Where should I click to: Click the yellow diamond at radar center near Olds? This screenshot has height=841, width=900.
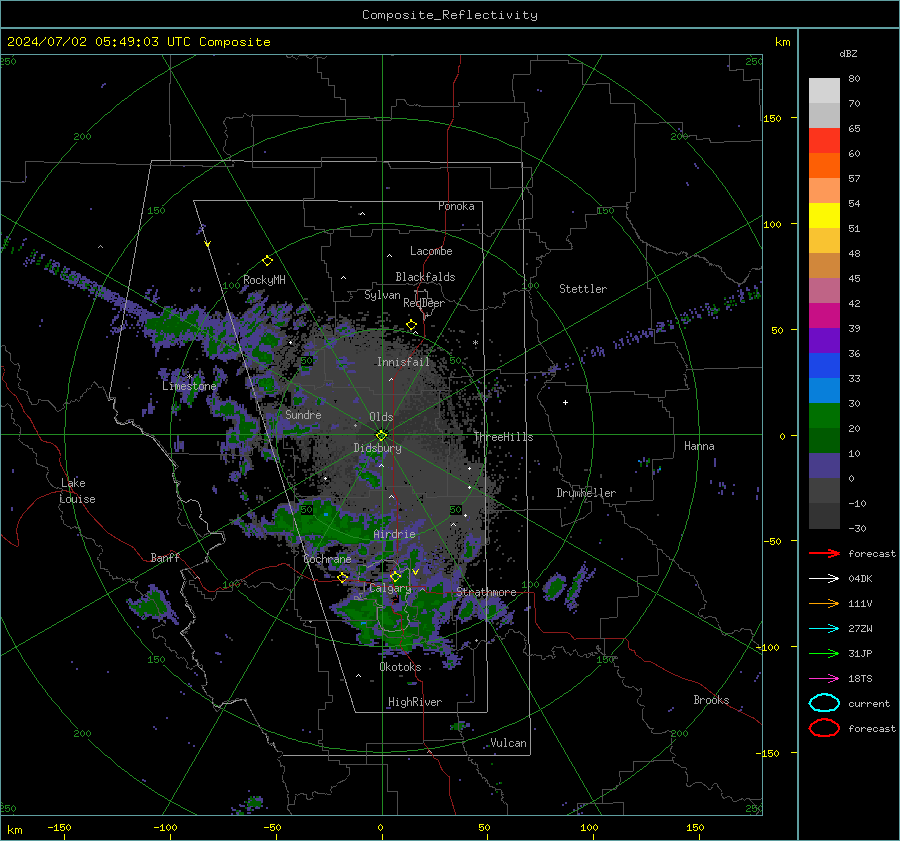[x=381, y=435]
